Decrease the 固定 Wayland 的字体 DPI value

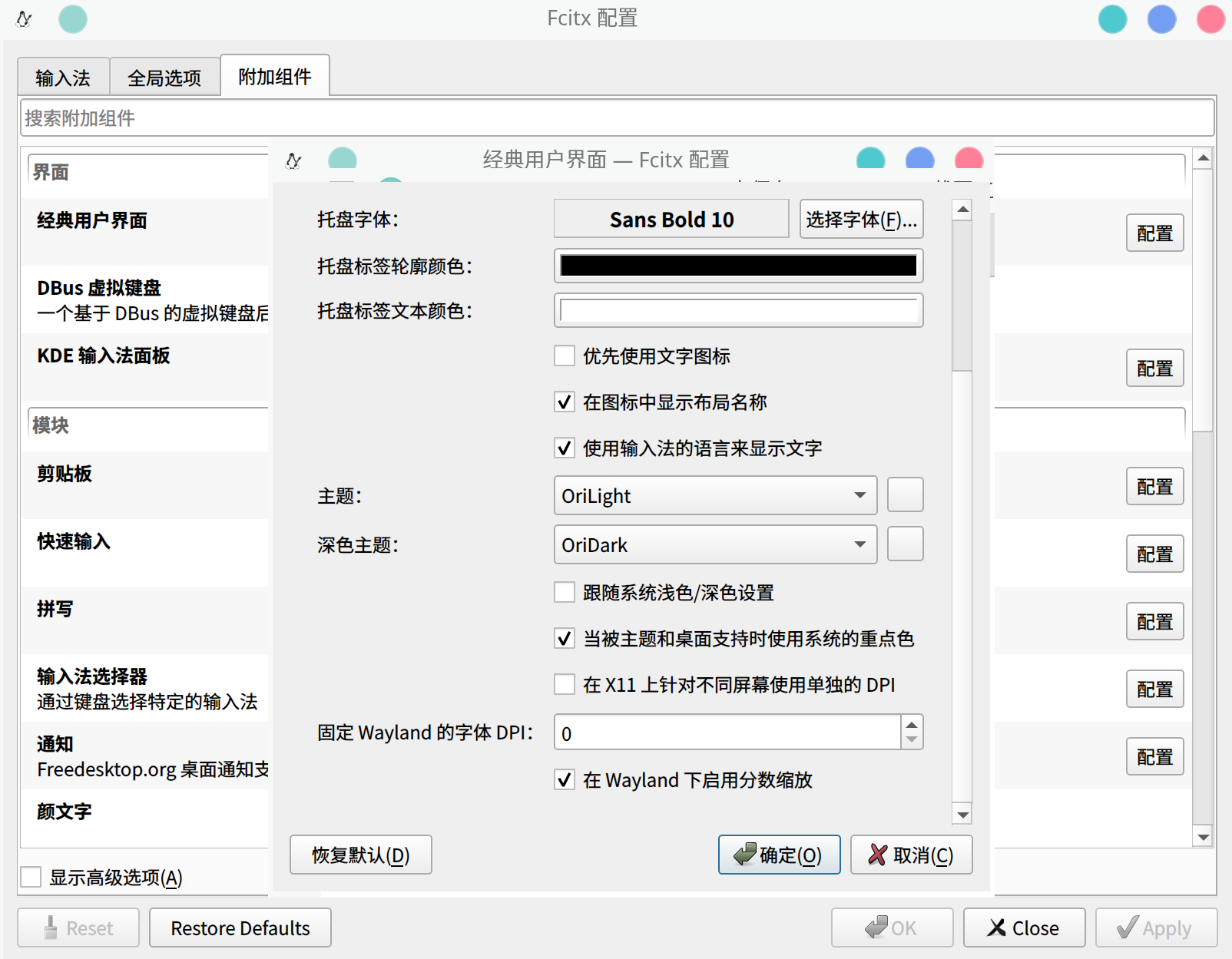[x=912, y=740]
